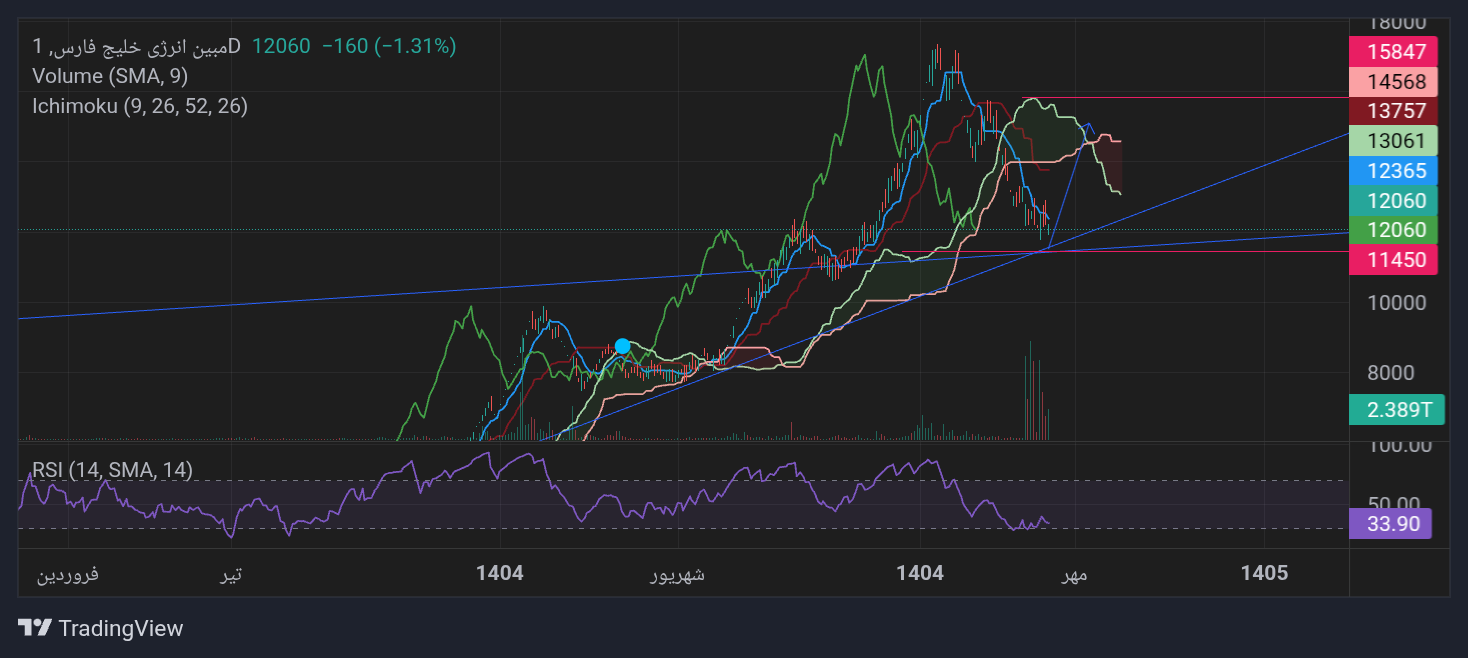The image size is (1468, 658).
Task: Click the 33.90 RSI value label
Action: point(1390,524)
